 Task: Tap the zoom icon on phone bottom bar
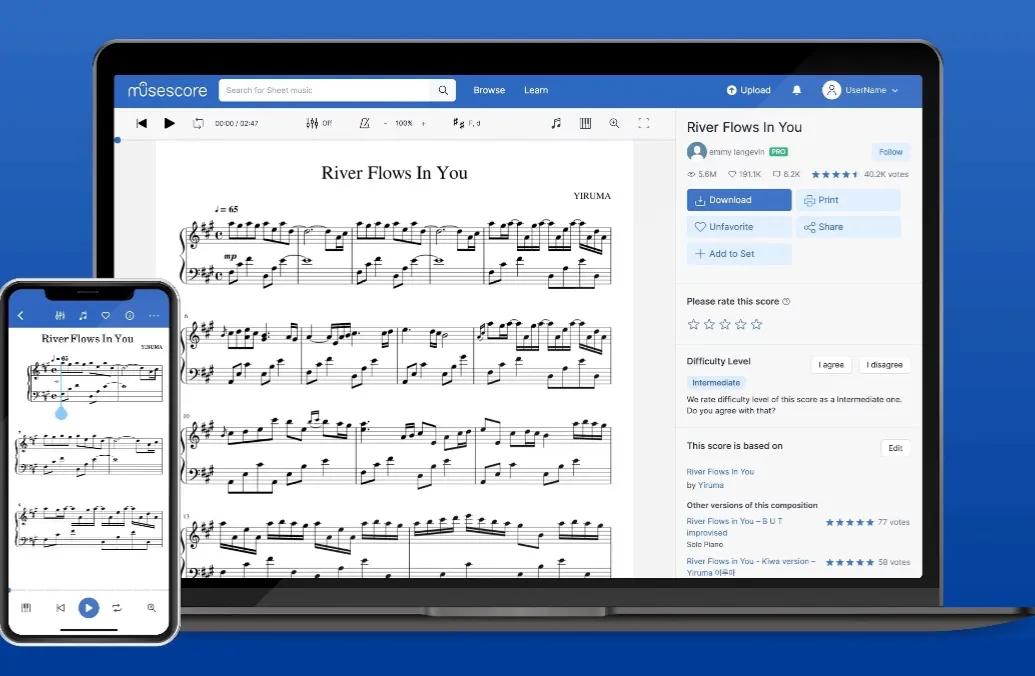pos(152,607)
